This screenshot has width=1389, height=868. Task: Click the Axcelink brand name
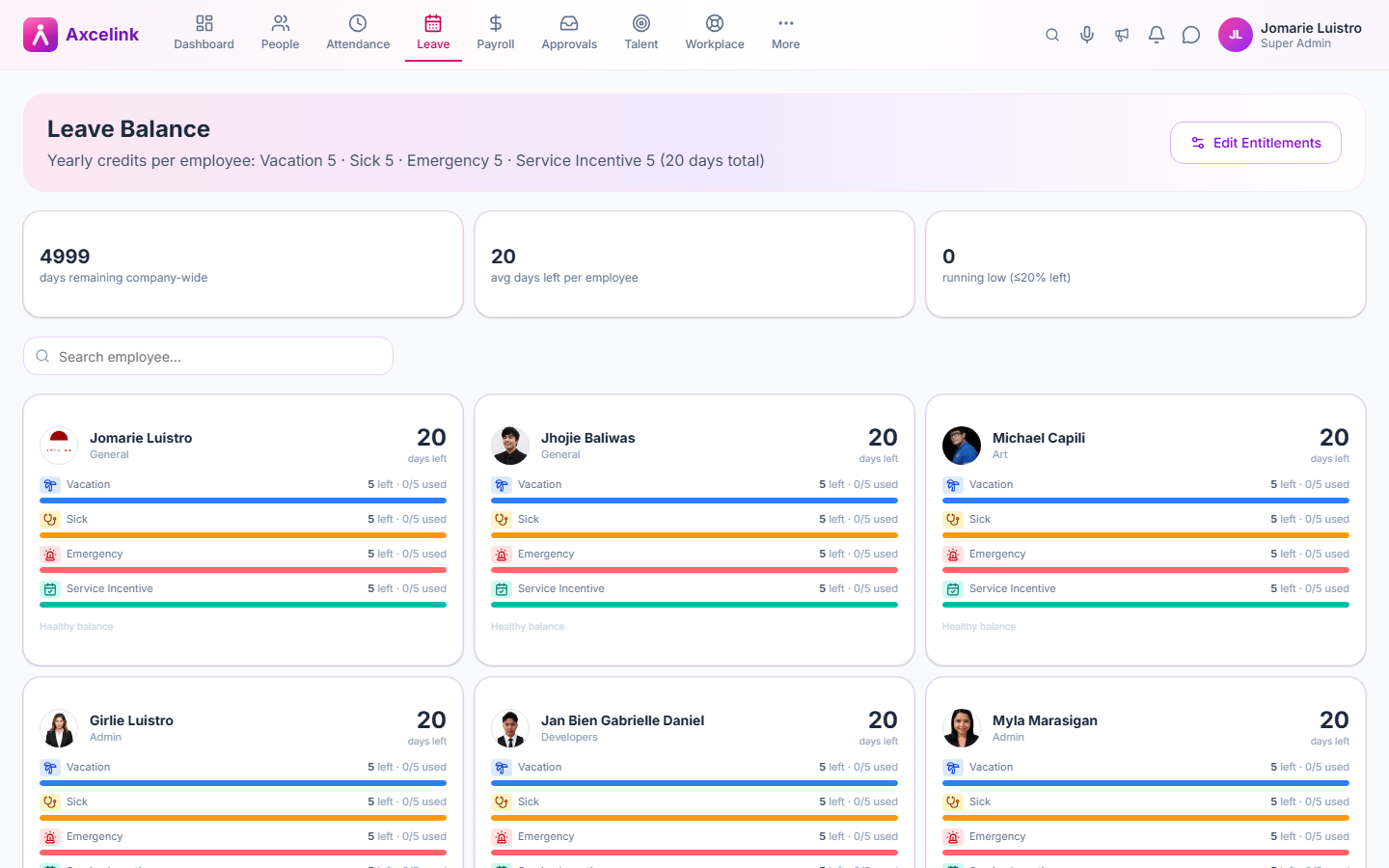102,35
